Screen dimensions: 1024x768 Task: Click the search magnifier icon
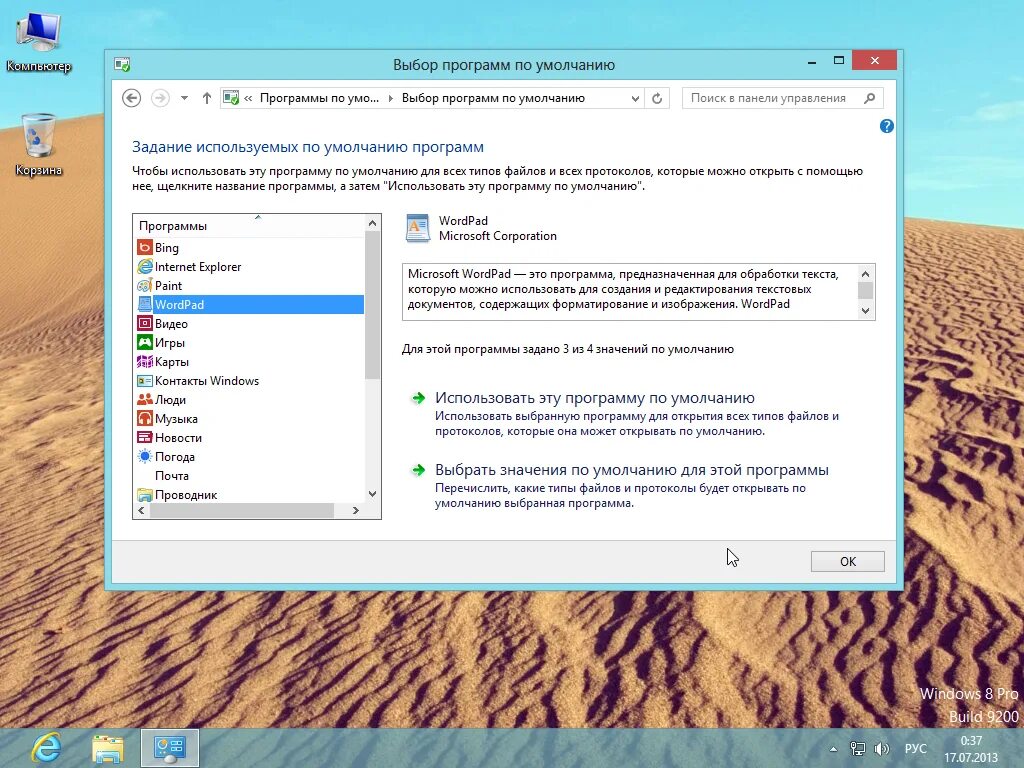(869, 98)
